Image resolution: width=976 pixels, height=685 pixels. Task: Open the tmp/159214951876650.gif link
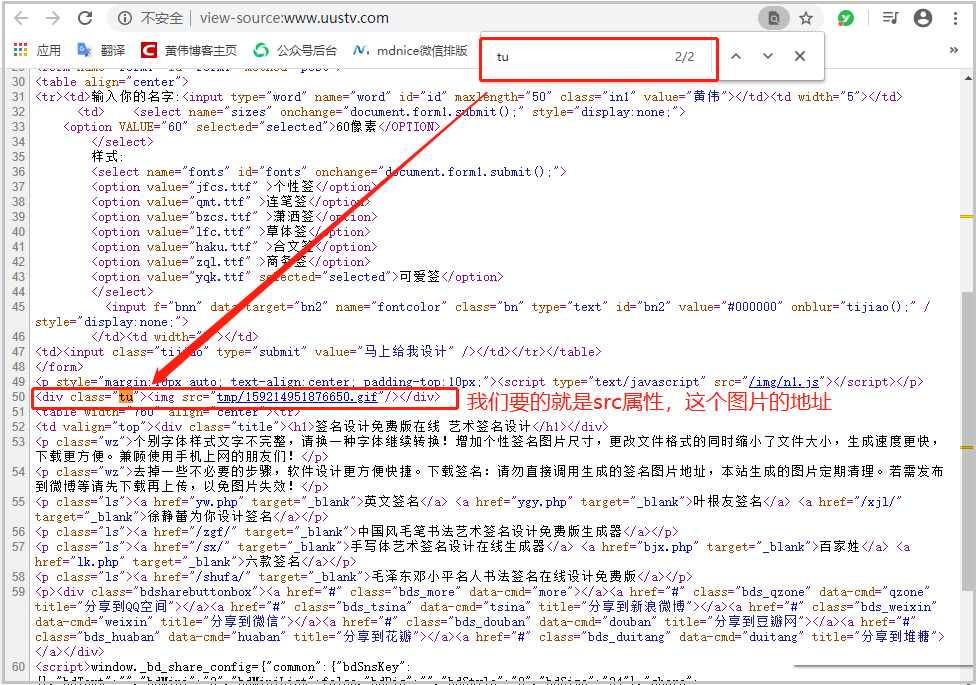[297, 397]
